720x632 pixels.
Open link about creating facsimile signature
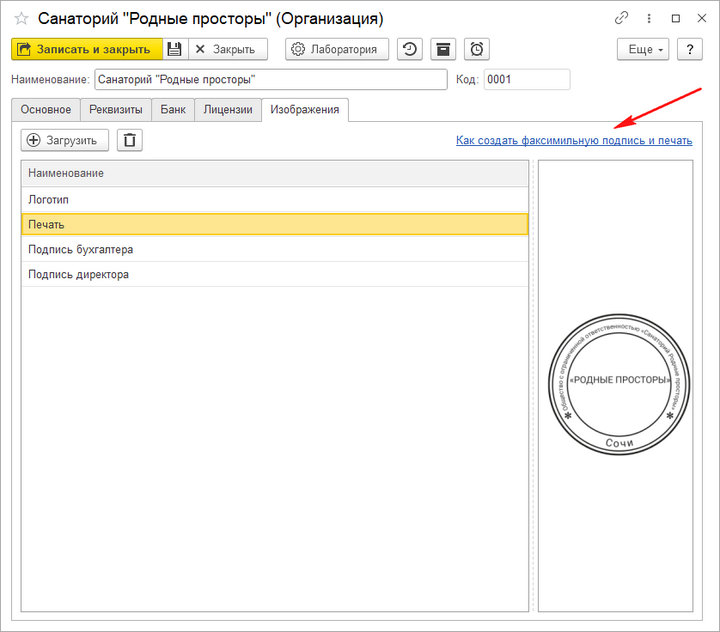tap(574, 141)
